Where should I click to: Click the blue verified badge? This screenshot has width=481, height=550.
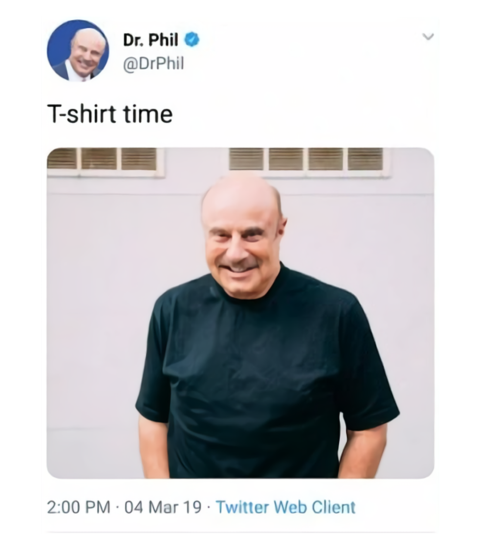tap(192, 39)
